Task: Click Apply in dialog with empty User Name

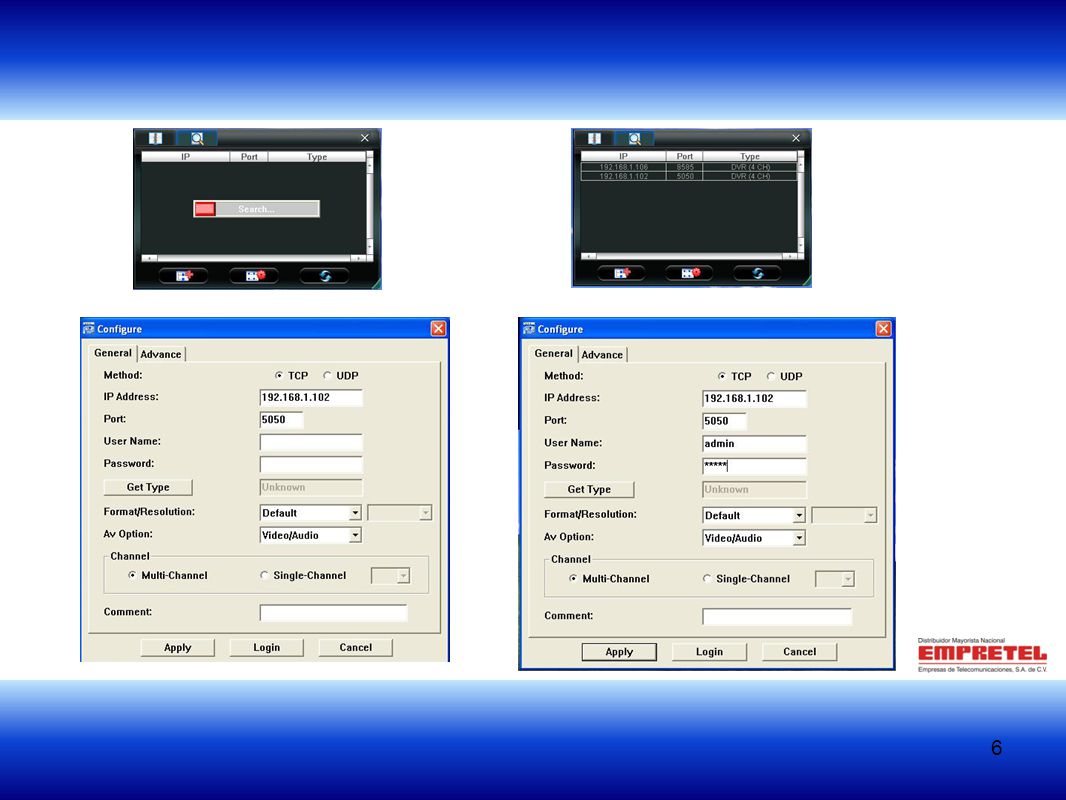Action: pos(177,648)
